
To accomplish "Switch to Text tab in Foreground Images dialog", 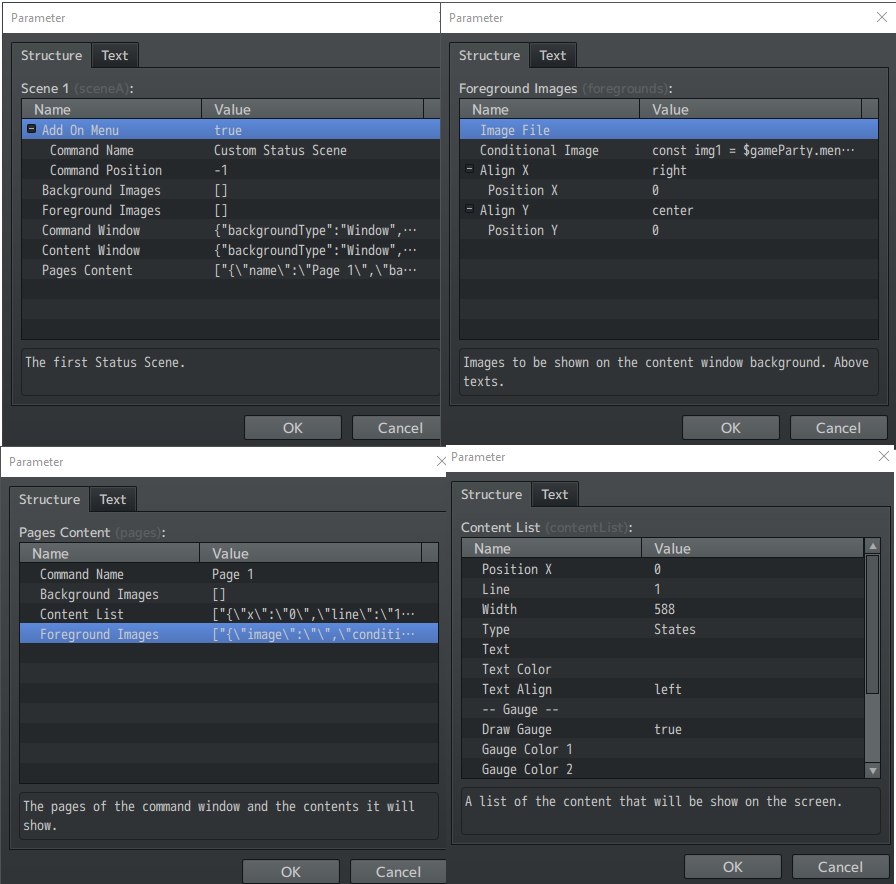I will 553,55.
